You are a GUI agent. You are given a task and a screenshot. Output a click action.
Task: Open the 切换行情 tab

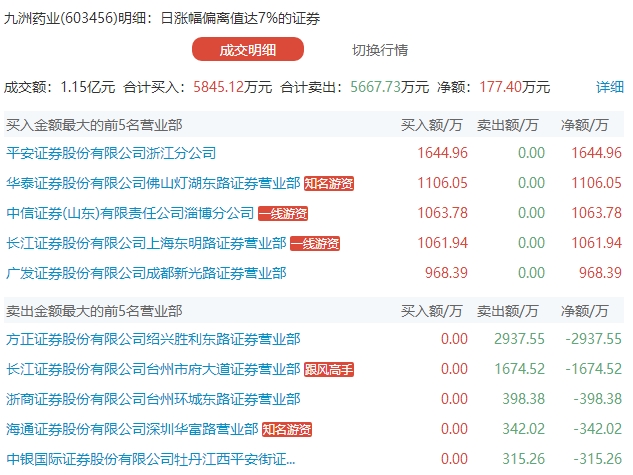click(380, 50)
